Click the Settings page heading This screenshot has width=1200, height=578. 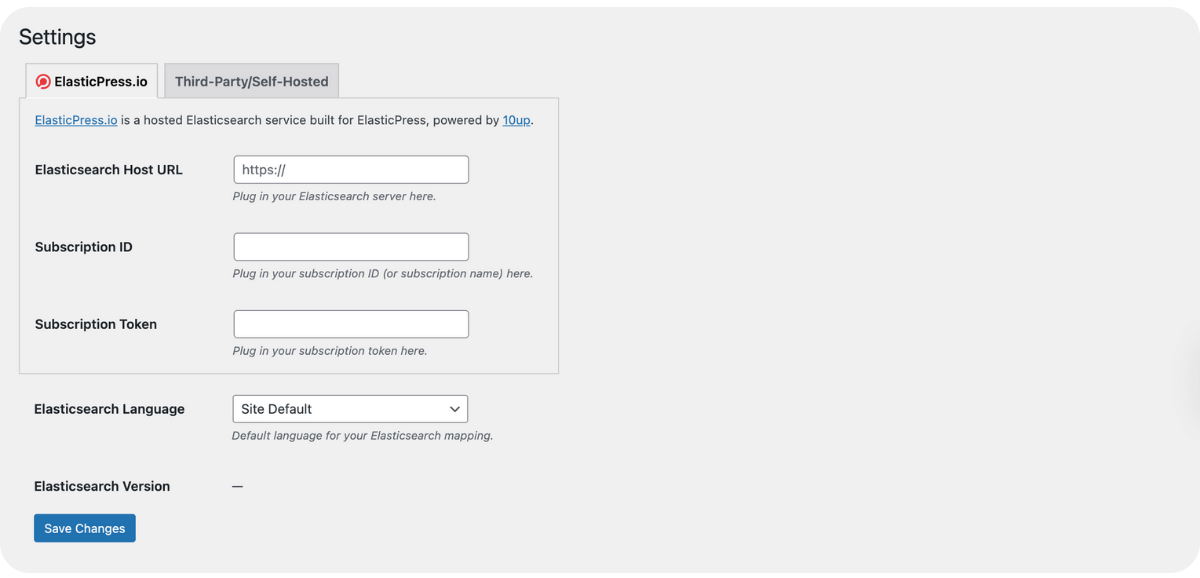coord(57,37)
